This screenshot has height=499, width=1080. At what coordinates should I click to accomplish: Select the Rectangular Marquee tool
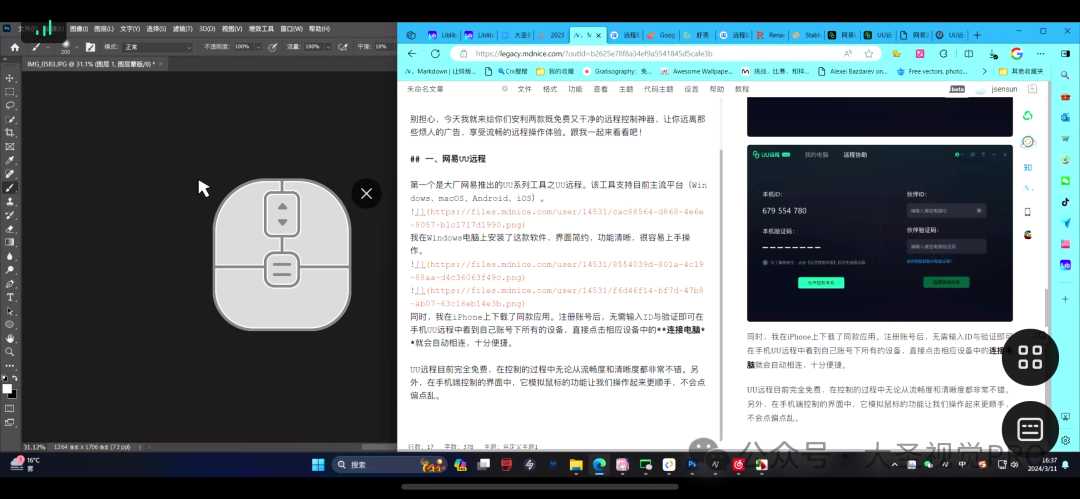click(x=10, y=92)
